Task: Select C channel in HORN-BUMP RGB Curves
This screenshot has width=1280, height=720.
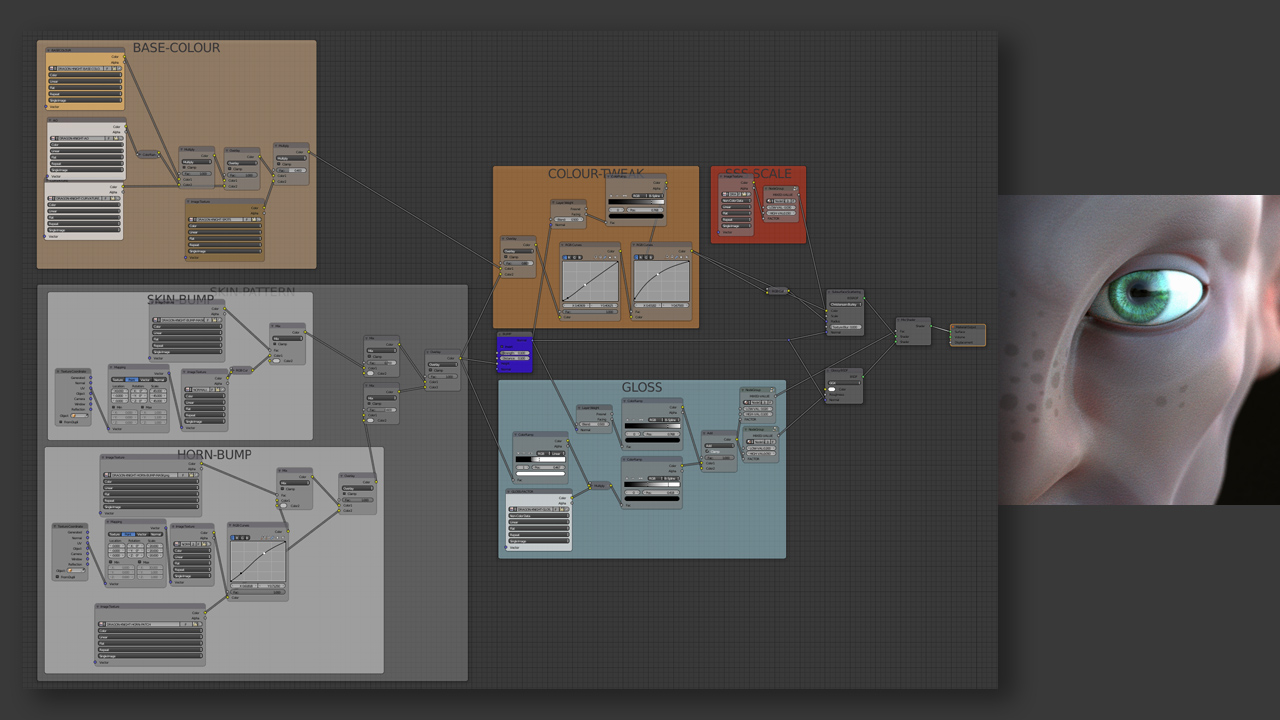Action: [x=232, y=538]
